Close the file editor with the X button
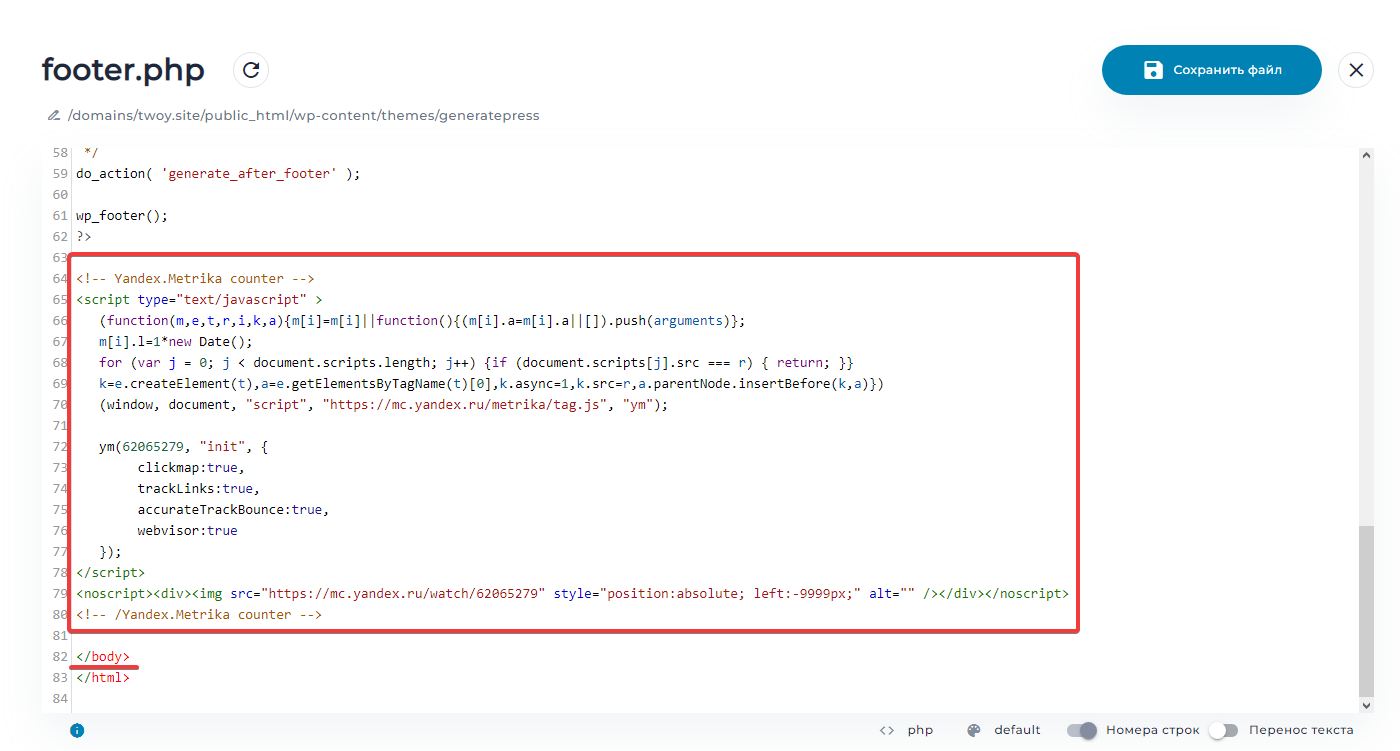The image size is (1400, 751). coord(1356,70)
